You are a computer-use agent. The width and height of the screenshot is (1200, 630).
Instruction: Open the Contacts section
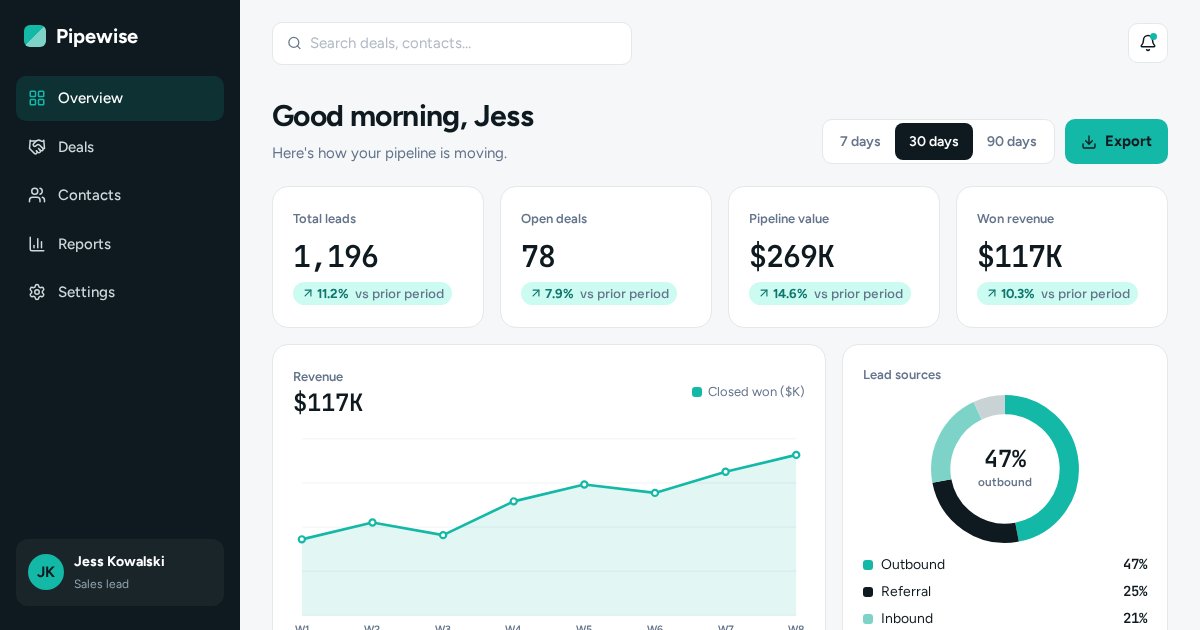[x=120, y=195]
